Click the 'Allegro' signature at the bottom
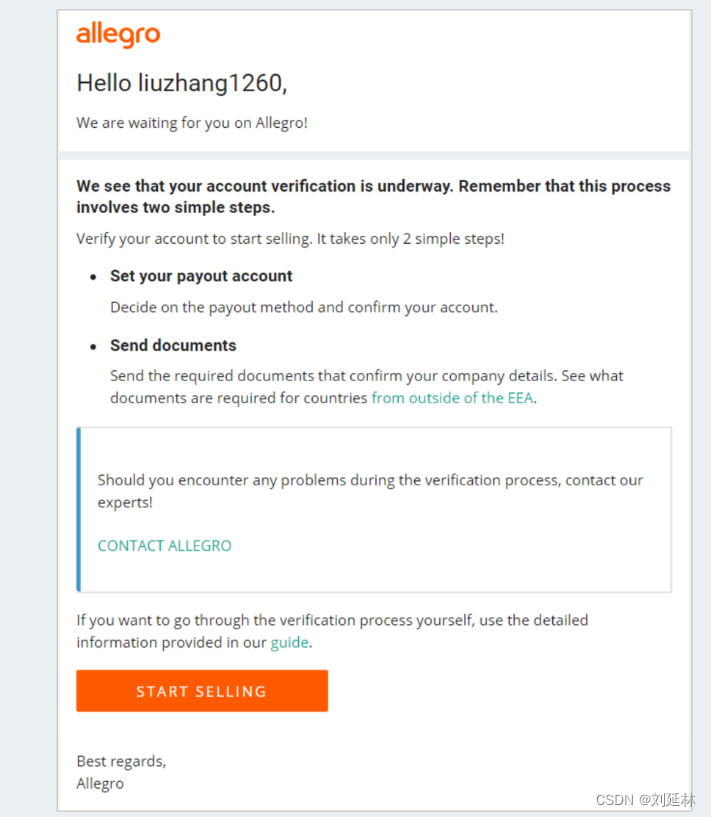The height and width of the screenshot is (817, 711). [x=100, y=783]
